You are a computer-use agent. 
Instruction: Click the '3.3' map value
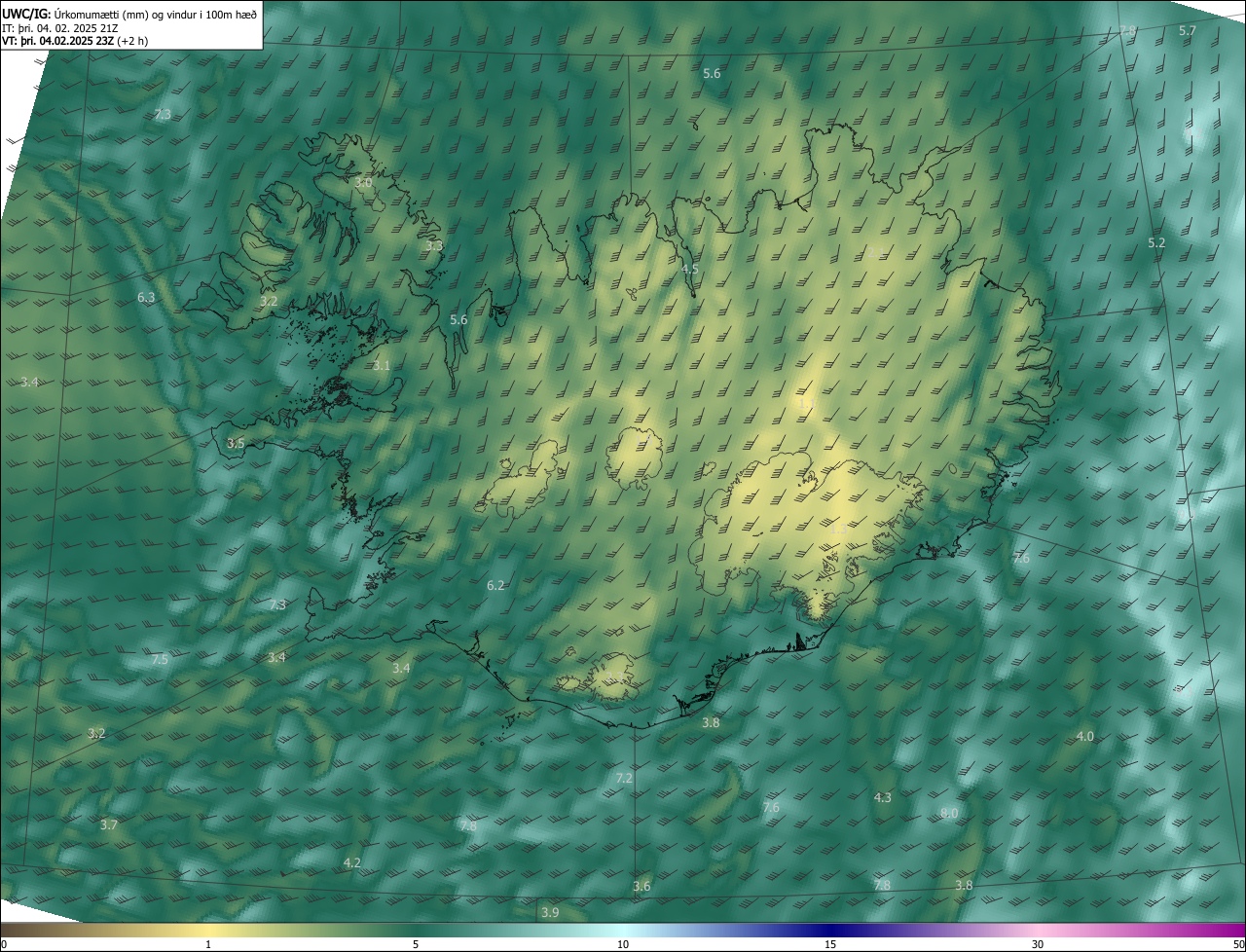tap(434, 246)
